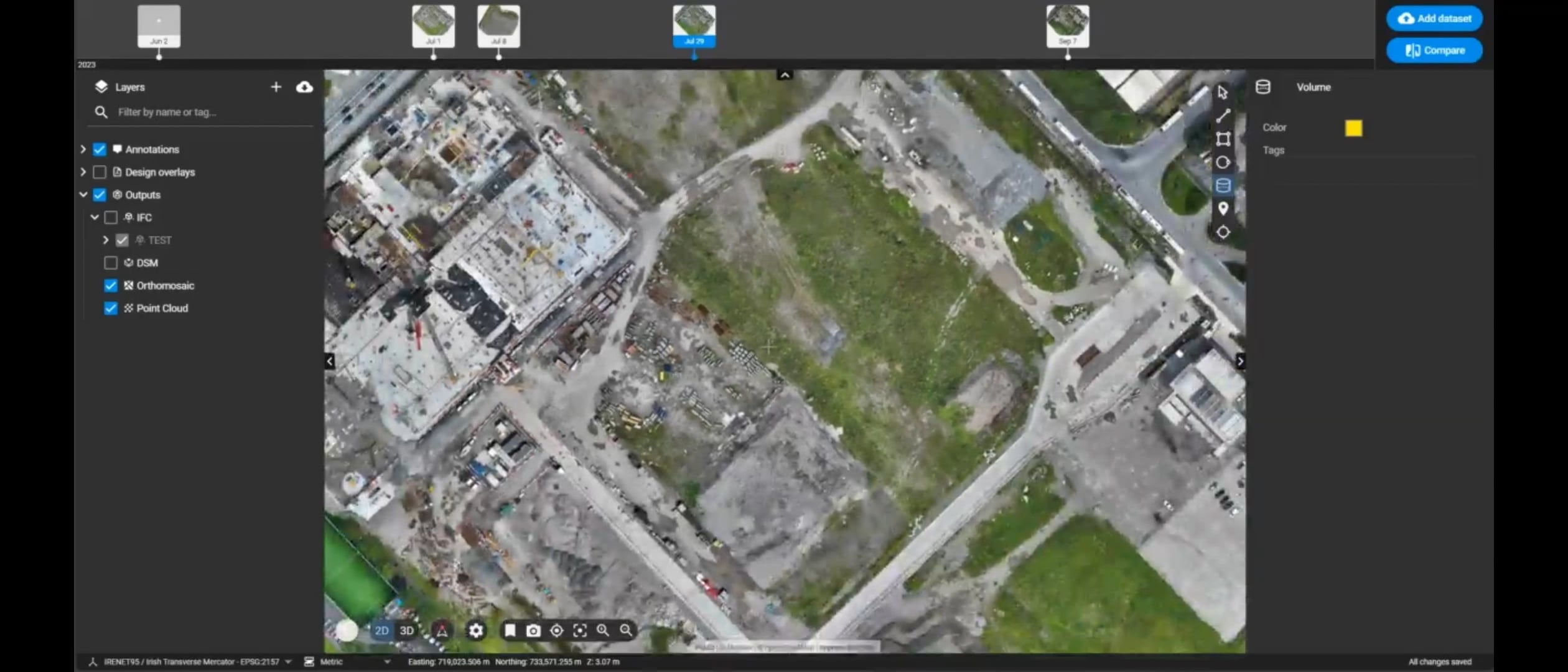The width and height of the screenshot is (1568, 672).
Task: Select the polygon area tool
Action: click(1223, 139)
